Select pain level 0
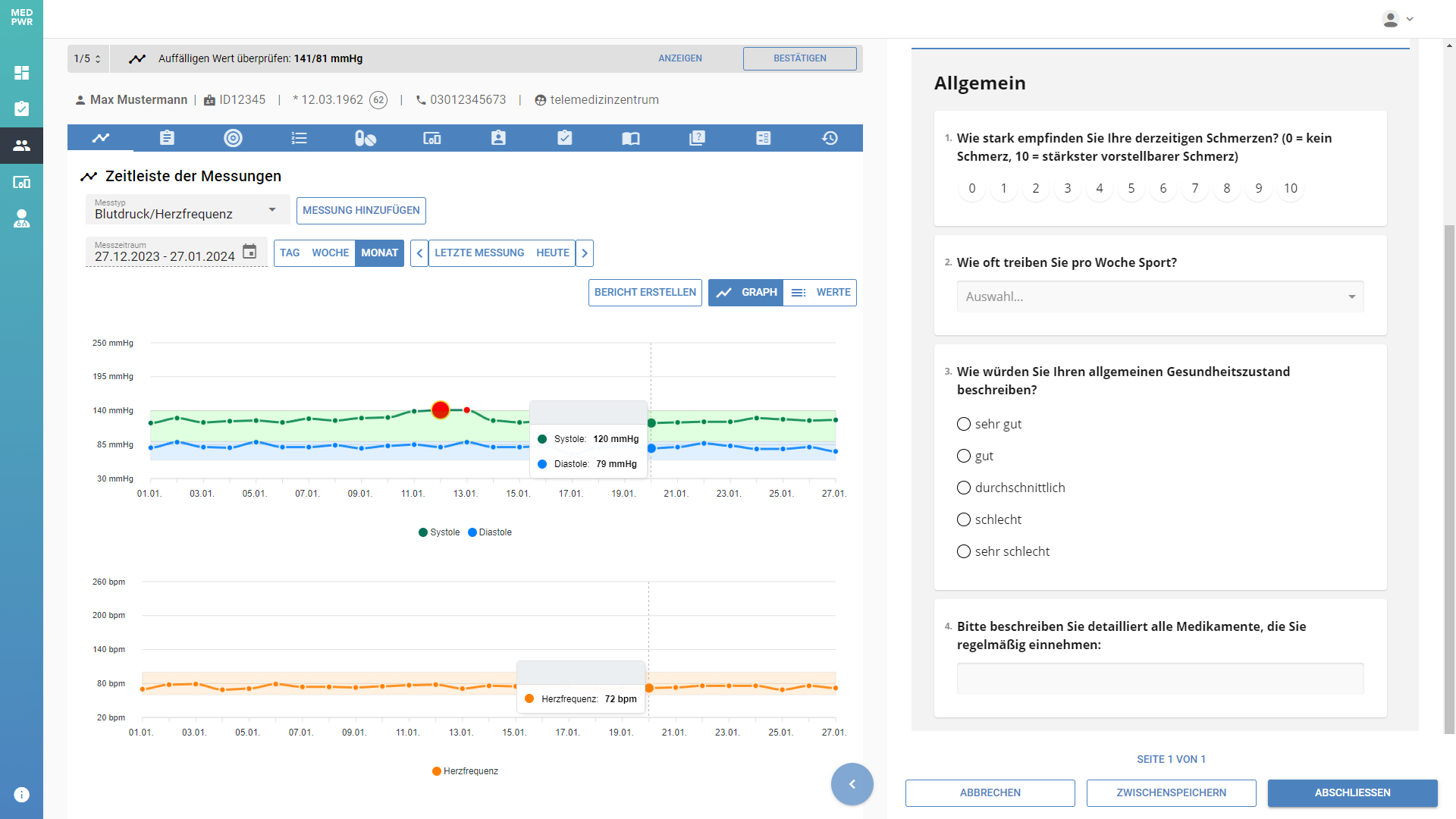The image size is (1456, 819). (x=972, y=188)
